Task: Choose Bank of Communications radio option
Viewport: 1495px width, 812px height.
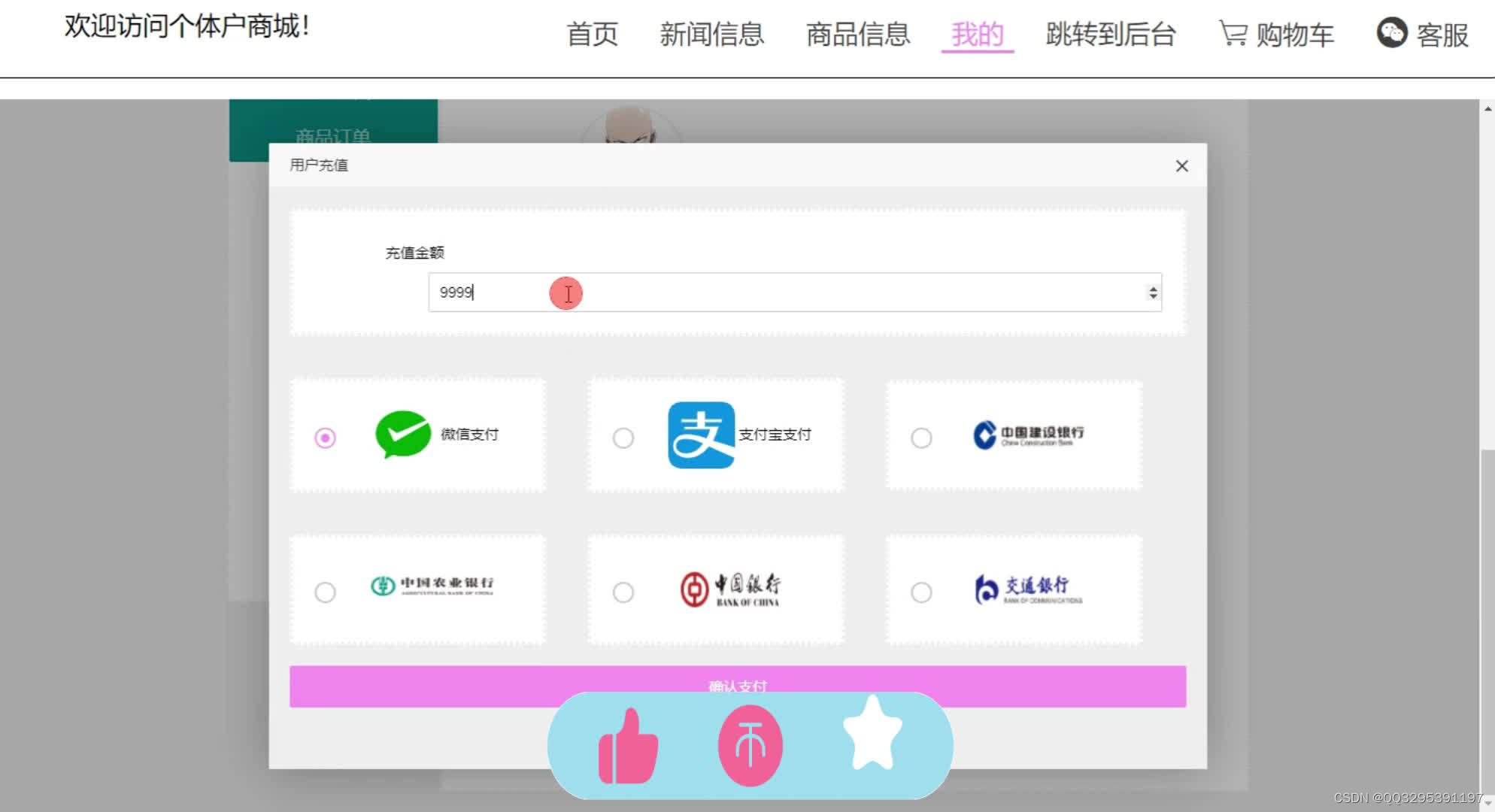Action: point(921,592)
